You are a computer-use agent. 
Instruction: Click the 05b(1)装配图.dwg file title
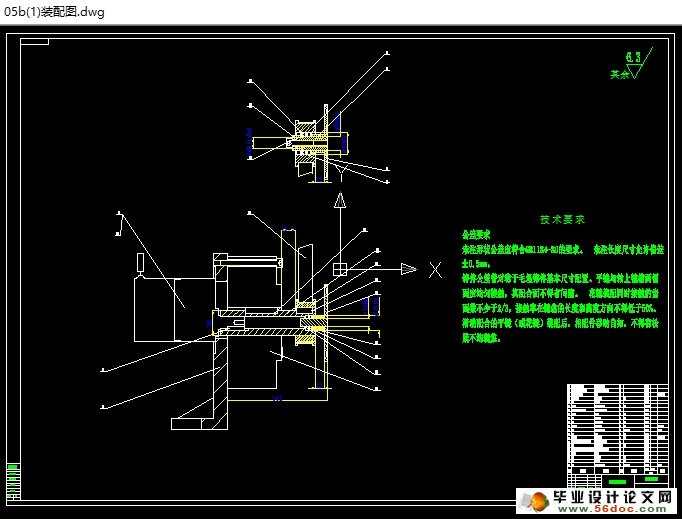coord(54,11)
